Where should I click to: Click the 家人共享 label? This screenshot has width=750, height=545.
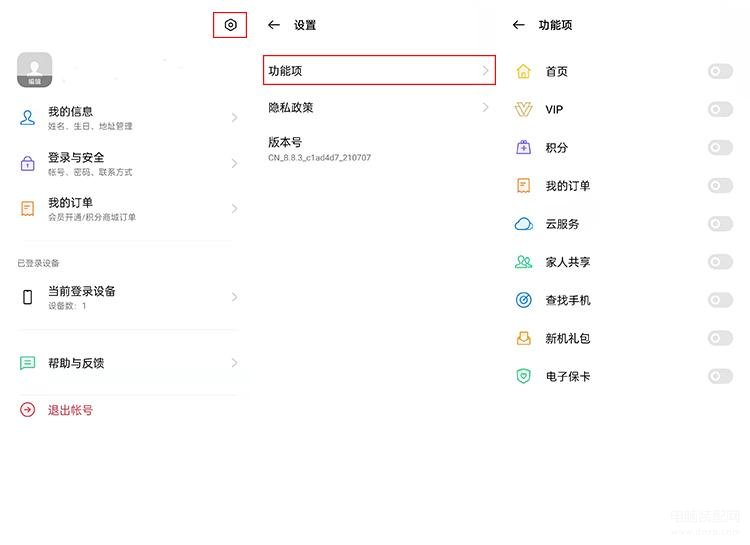[x=568, y=262]
